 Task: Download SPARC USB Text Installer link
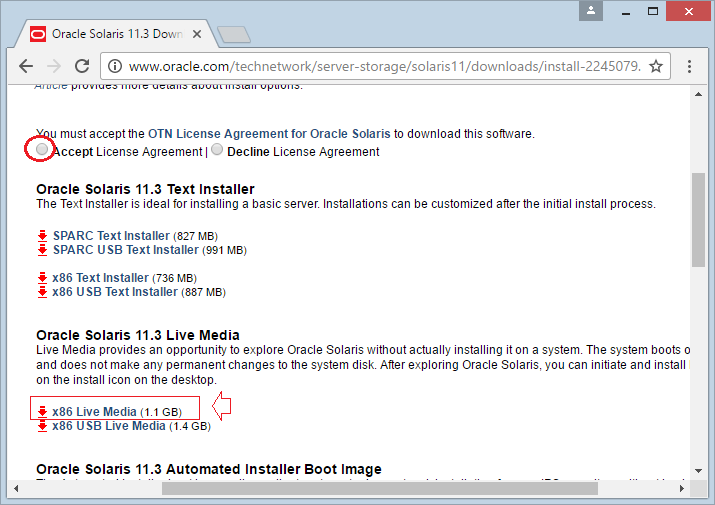(x=126, y=250)
